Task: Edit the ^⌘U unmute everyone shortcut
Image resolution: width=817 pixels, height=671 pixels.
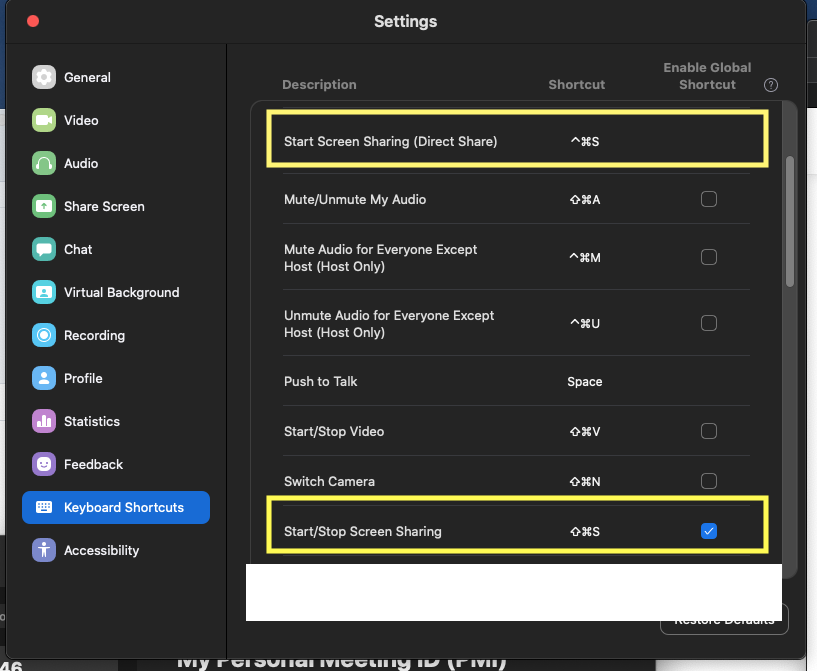Action: (585, 324)
